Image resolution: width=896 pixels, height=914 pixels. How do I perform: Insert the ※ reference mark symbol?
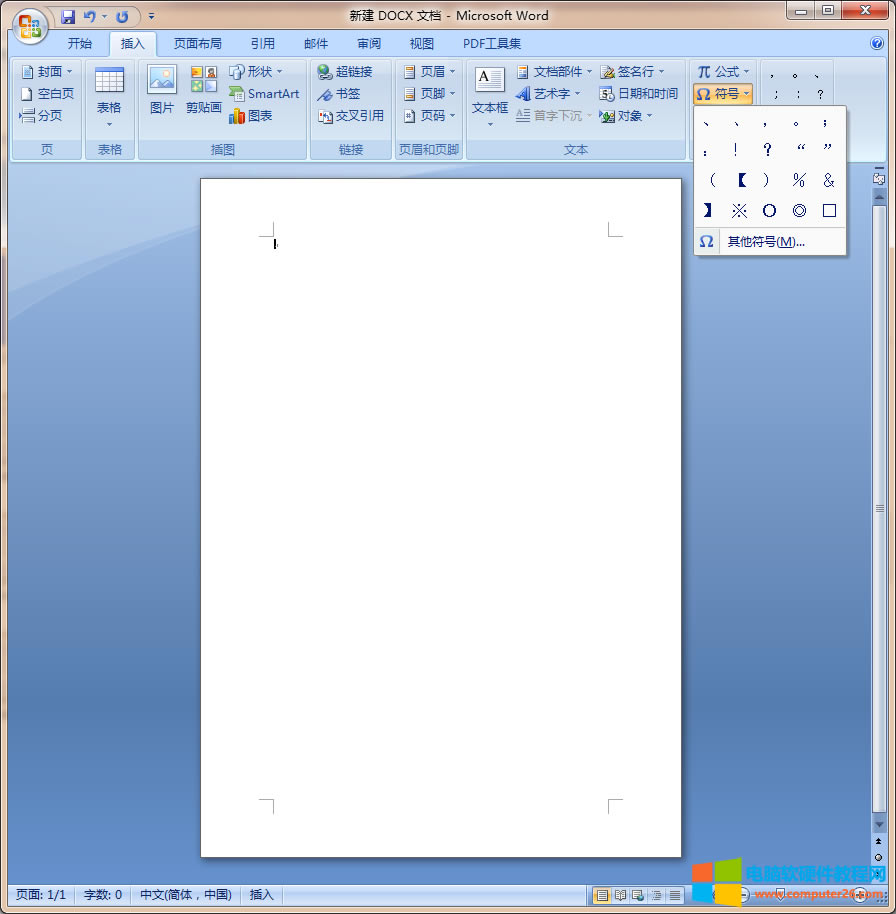[739, 210]
